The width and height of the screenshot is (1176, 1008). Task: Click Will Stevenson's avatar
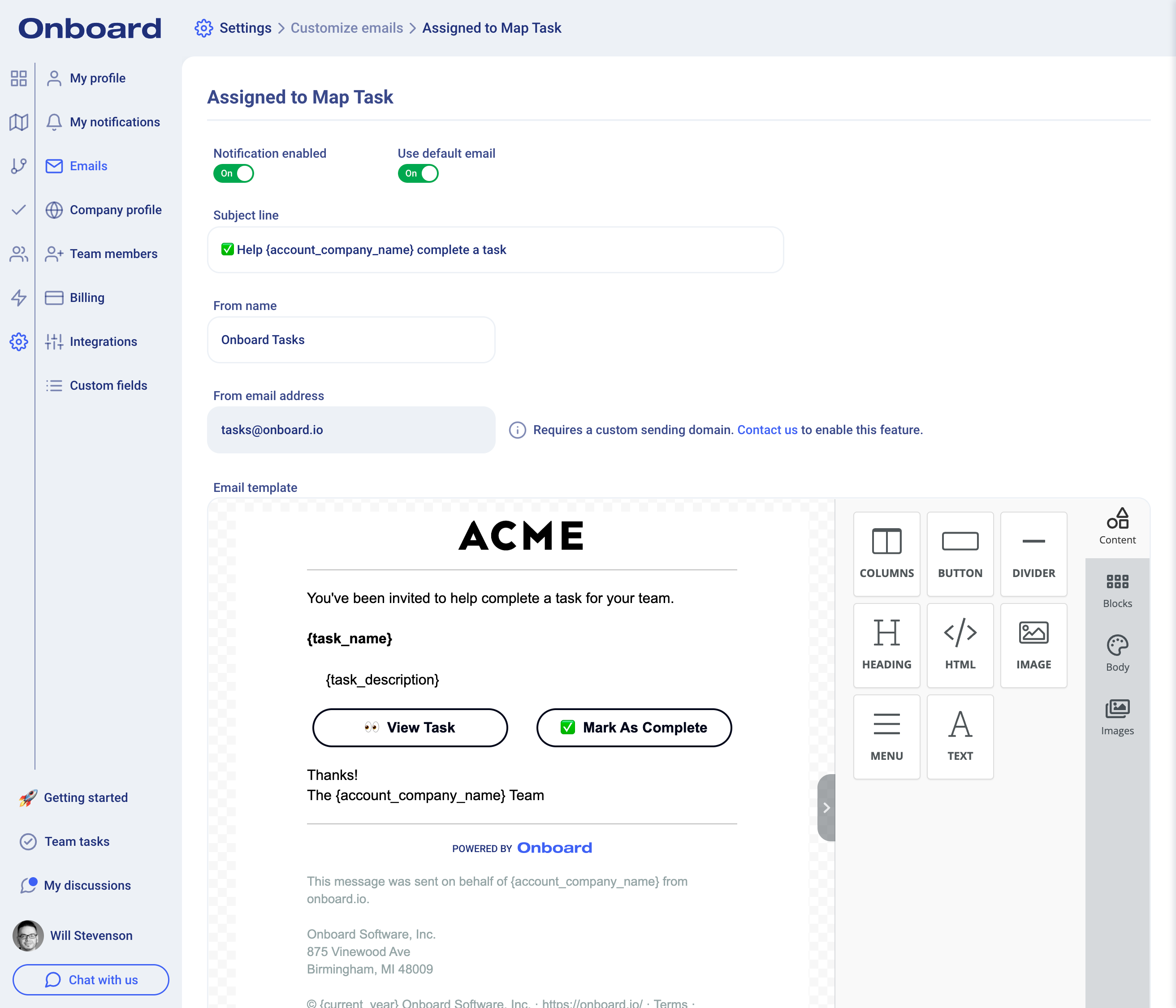pos(28,935)
